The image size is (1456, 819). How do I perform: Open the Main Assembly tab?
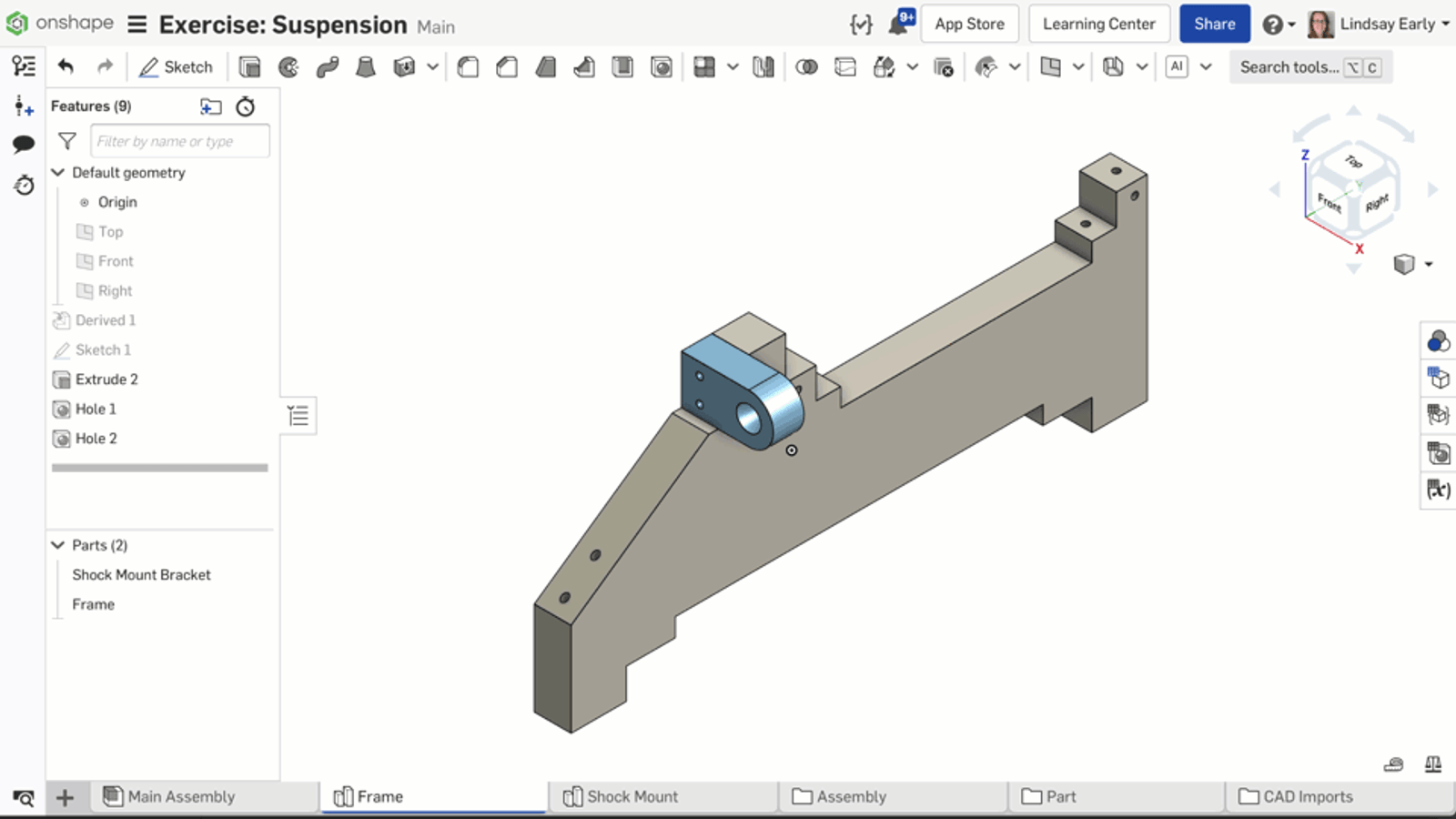tap(181, 796)
